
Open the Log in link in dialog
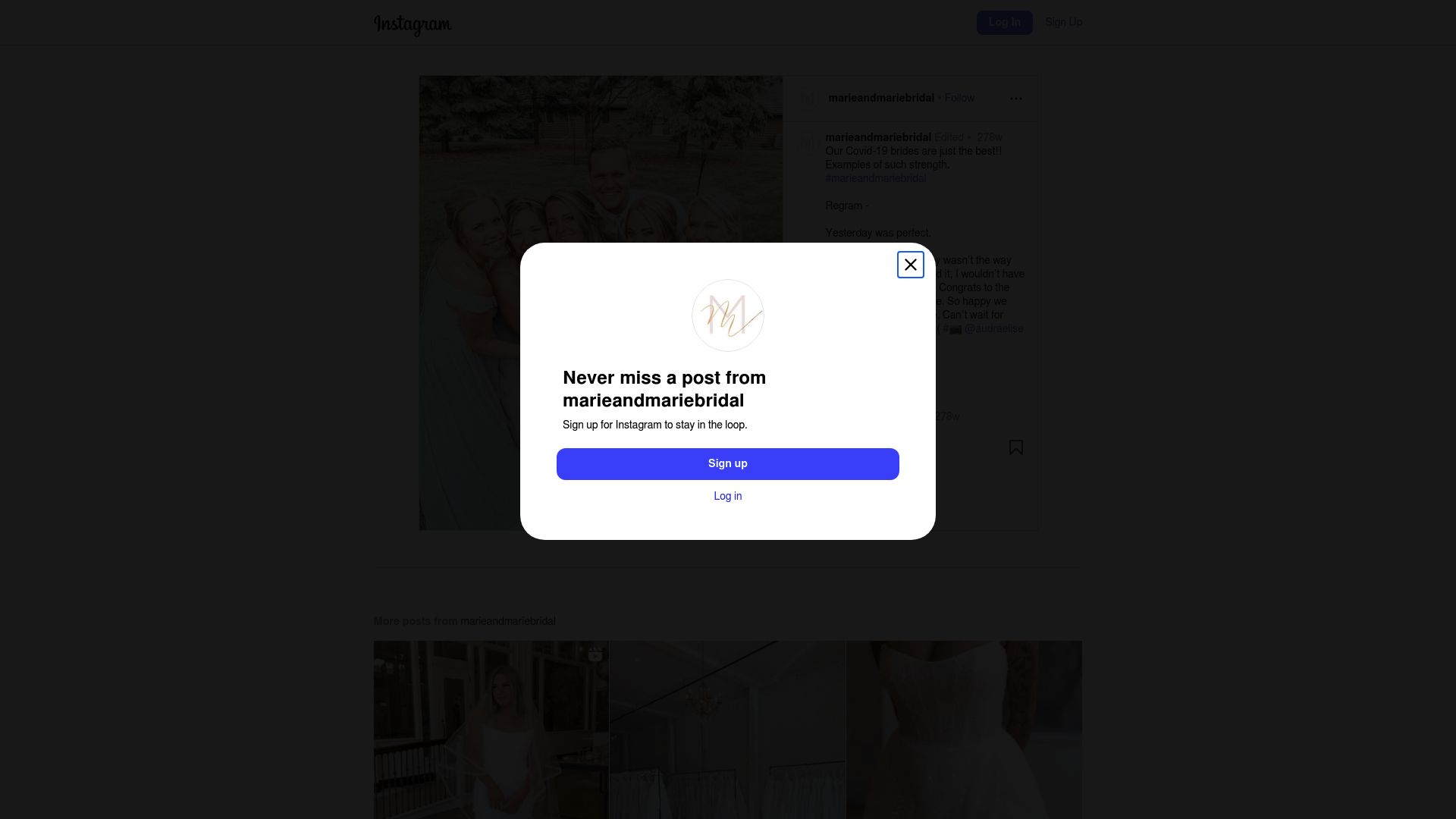[x=727, y=496]
